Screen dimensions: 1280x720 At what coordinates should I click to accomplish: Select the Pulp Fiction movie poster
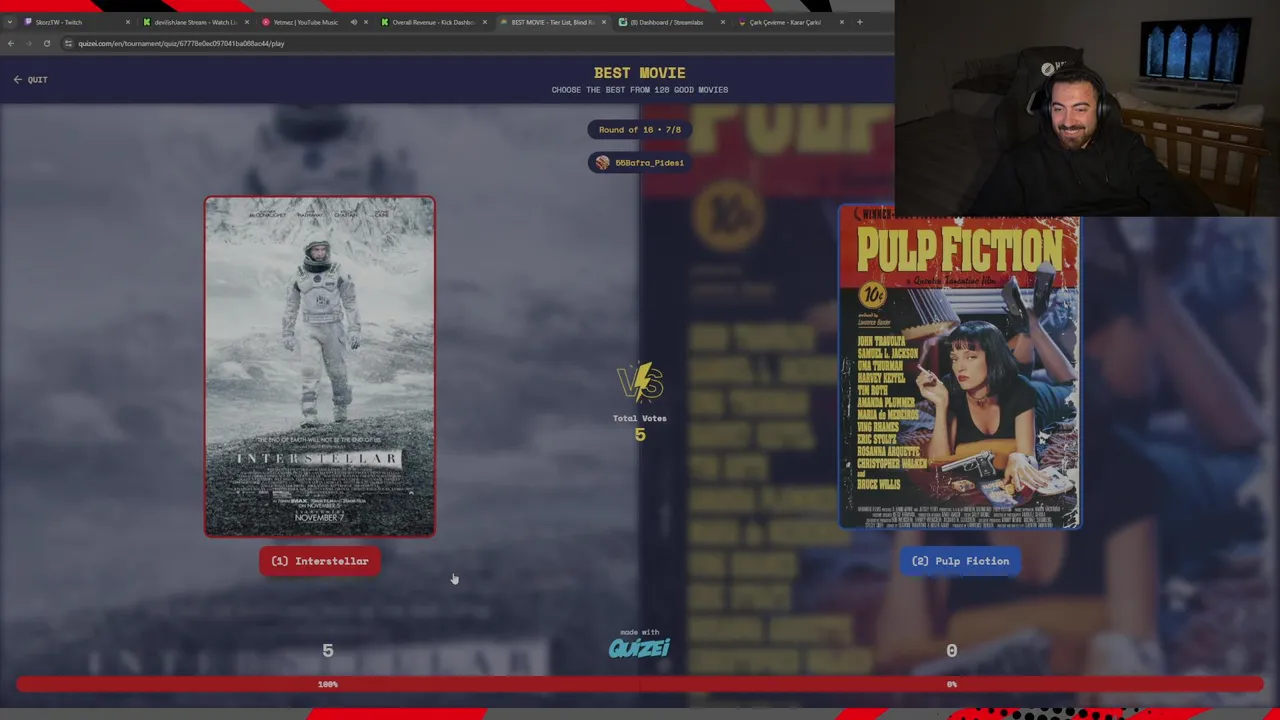[x=960, y=367]
